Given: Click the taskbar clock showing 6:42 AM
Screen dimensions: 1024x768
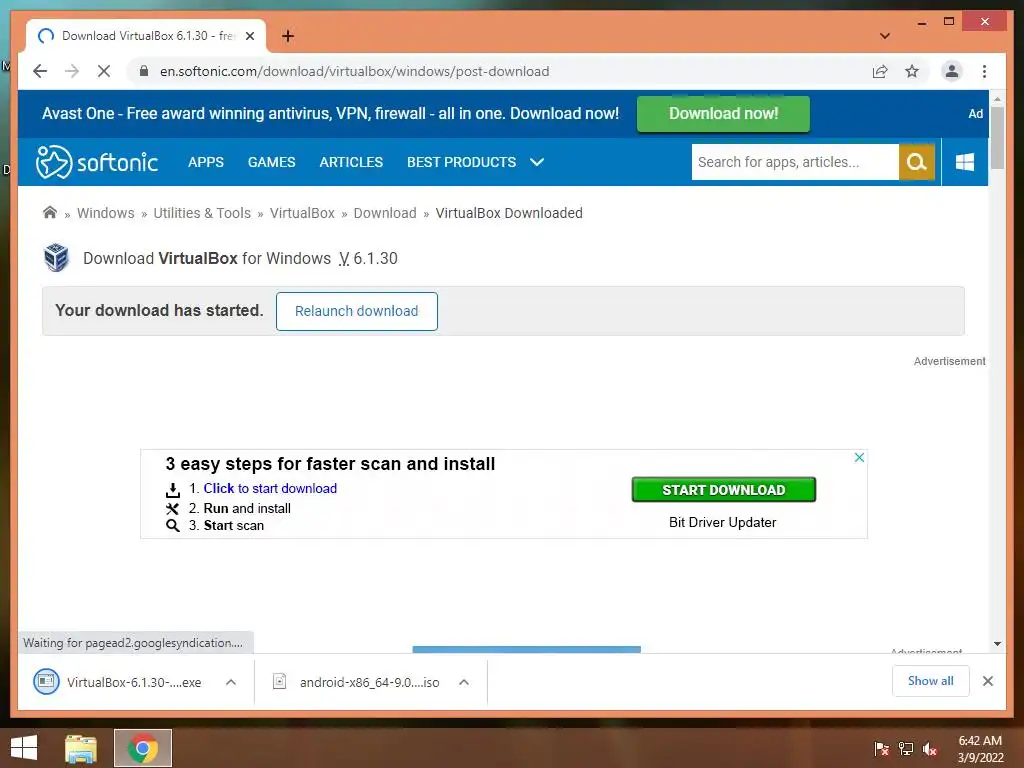Looking at the screenshot, I should click(980, 749).
